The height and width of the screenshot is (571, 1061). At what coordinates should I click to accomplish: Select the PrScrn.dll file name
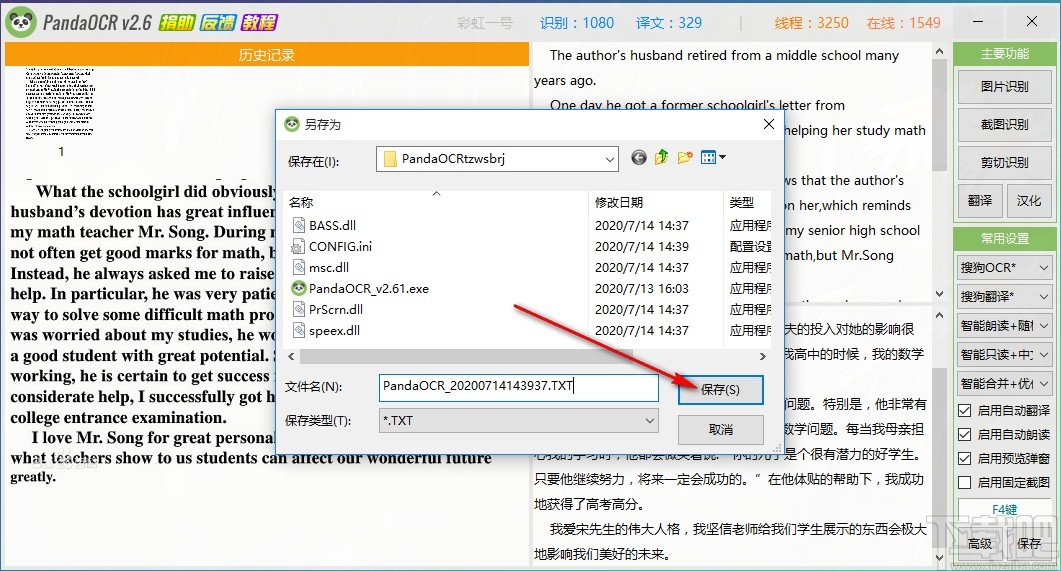(336, 309)
